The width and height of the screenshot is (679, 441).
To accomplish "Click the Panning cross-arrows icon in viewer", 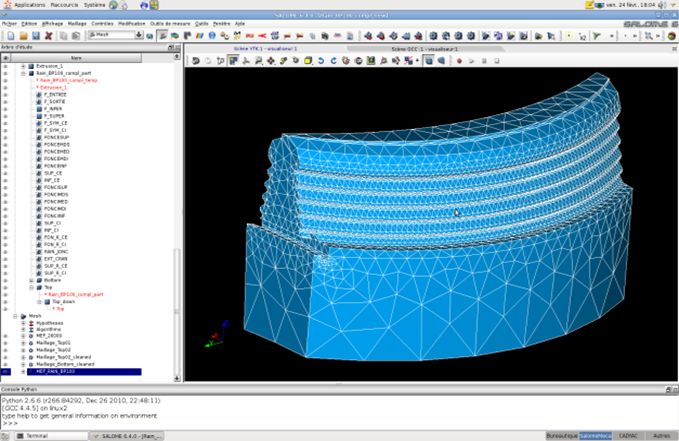I will pos(271,61).
